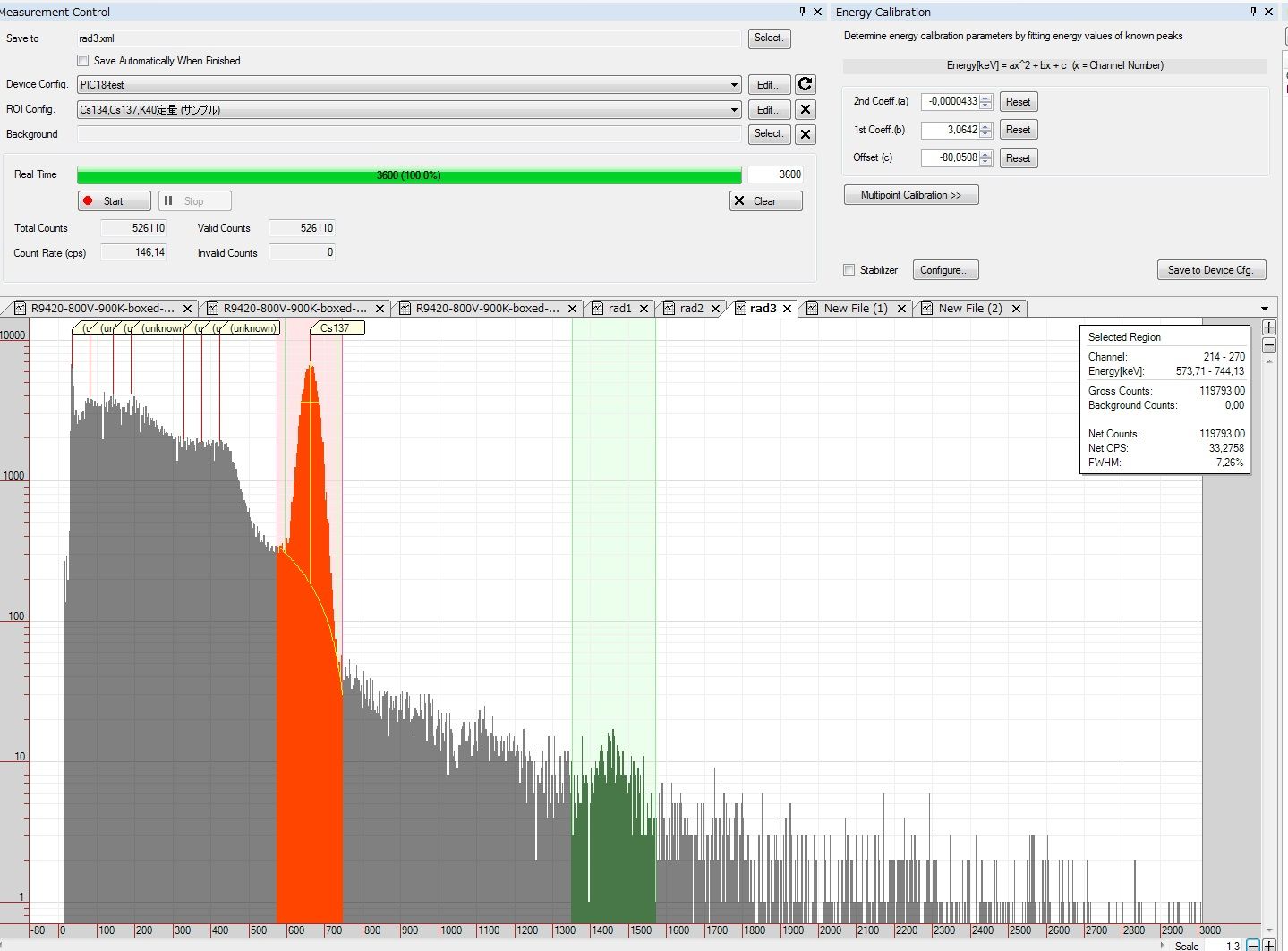Pin the Energy Calibration panel
Image resolution: width=1288 pixels, height=951 pixels.
click(1253, 12)
